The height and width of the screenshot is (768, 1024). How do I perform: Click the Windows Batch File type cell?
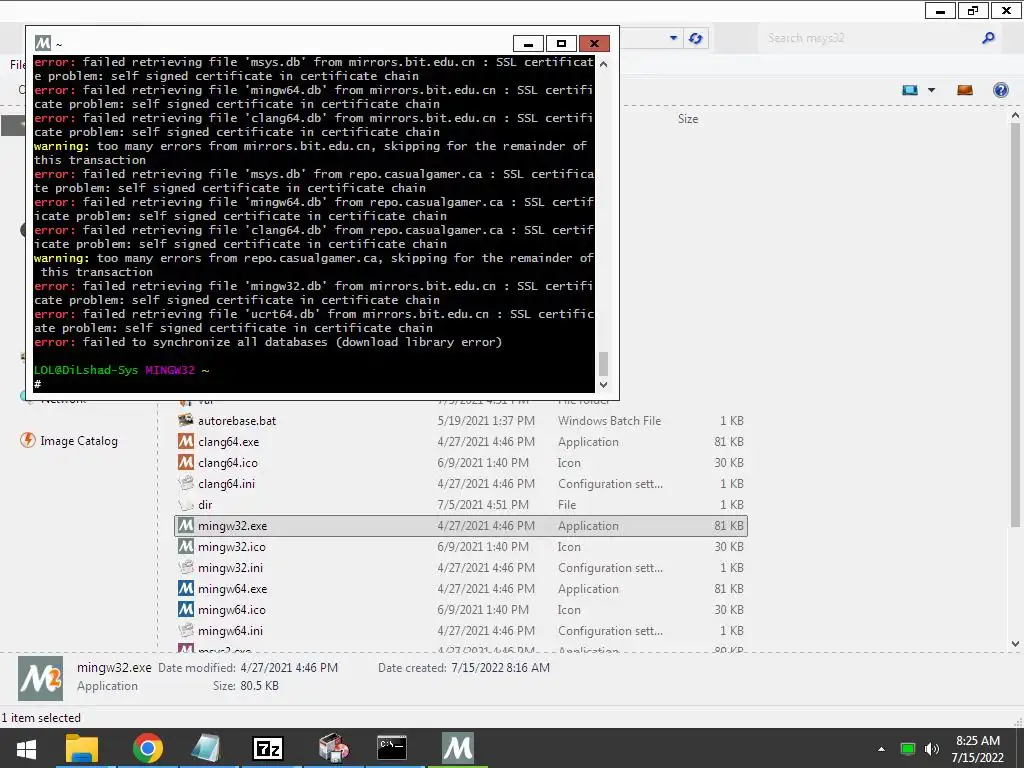pyautogui.click(x=609, y=421)
